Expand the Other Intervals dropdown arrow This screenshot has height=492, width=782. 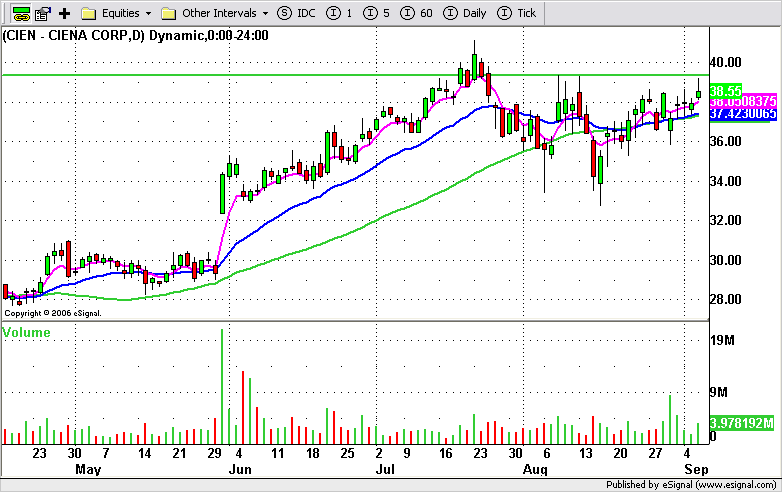265,13
